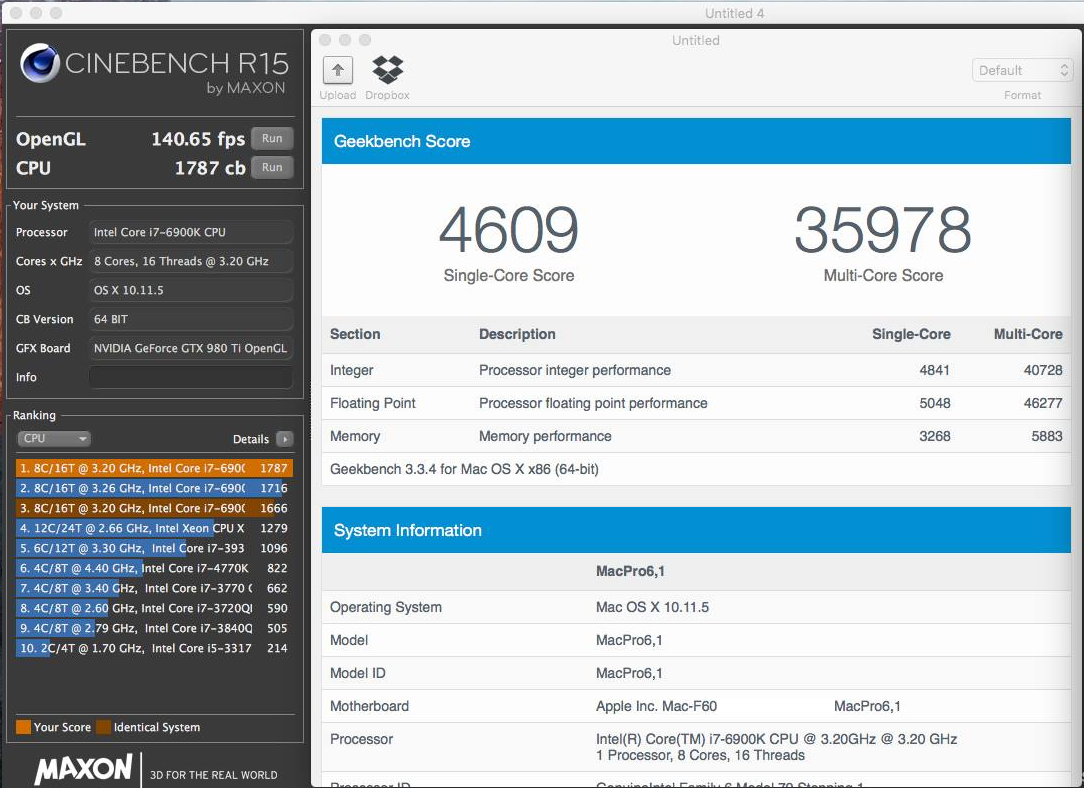The width and height of the screenshot is (1084, 788).
Task: Click the Integer row in score table
Action: (x=696, y=370)
